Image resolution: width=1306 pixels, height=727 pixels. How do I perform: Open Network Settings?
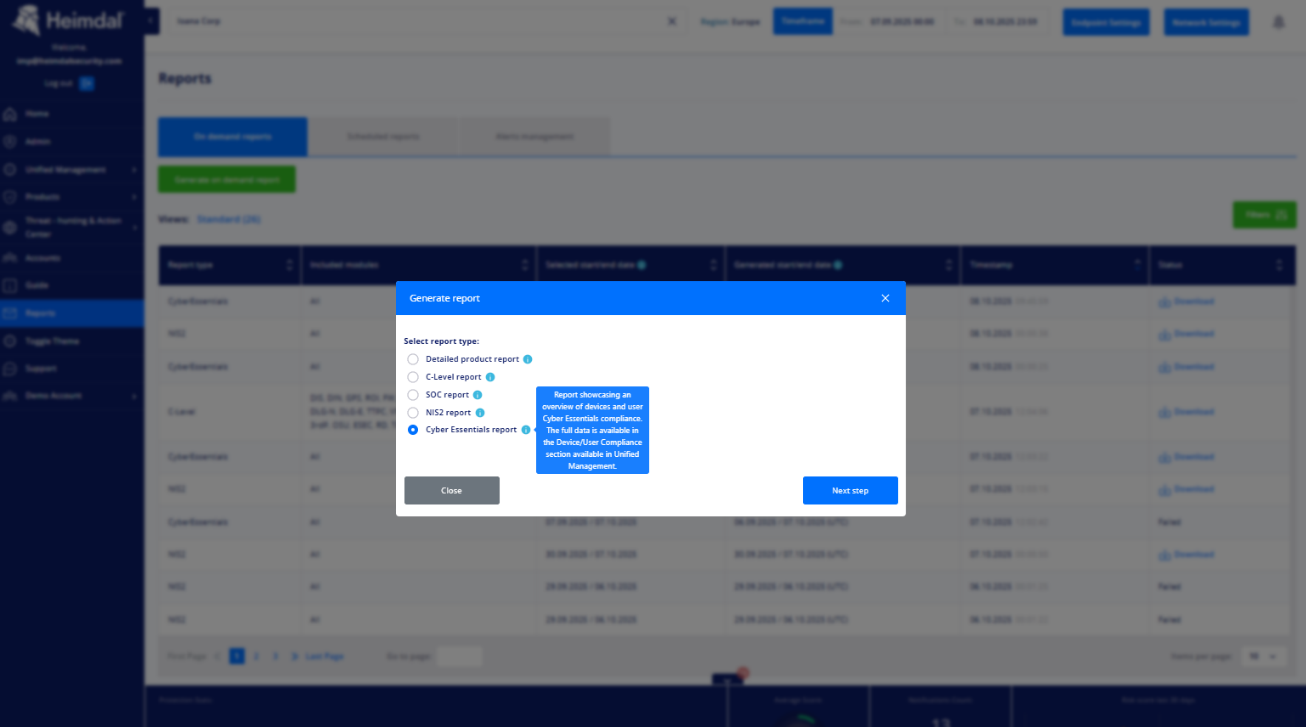[x=1206, y=22]
